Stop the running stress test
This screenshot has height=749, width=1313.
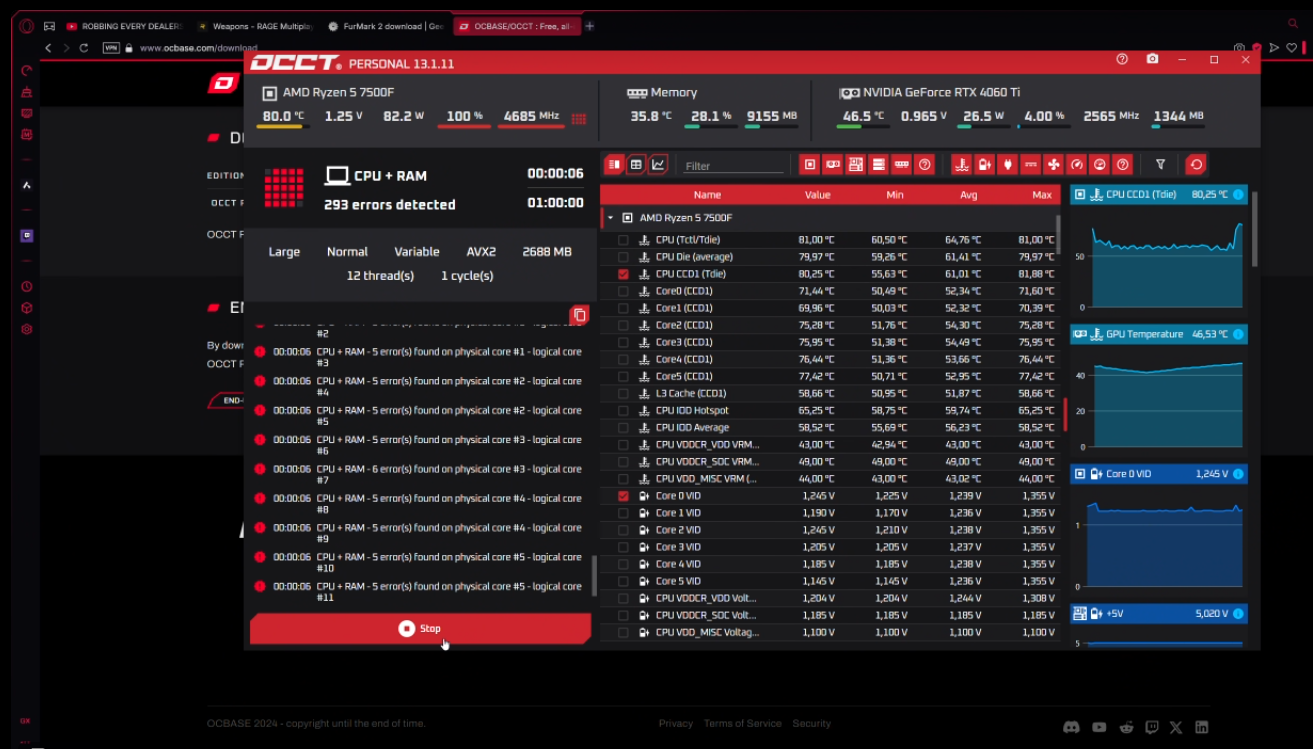420,629
